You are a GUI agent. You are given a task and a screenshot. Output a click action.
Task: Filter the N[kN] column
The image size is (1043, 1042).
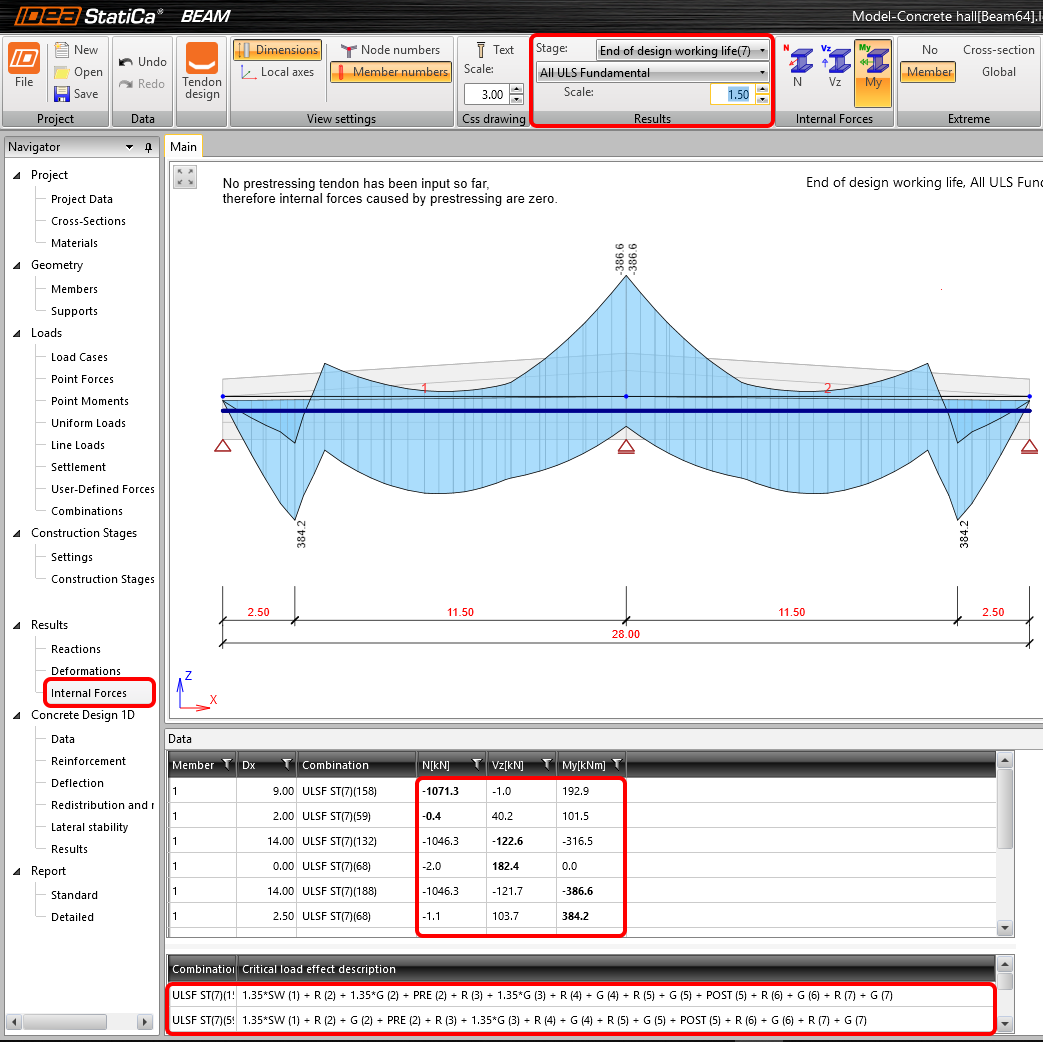[476, 765]
